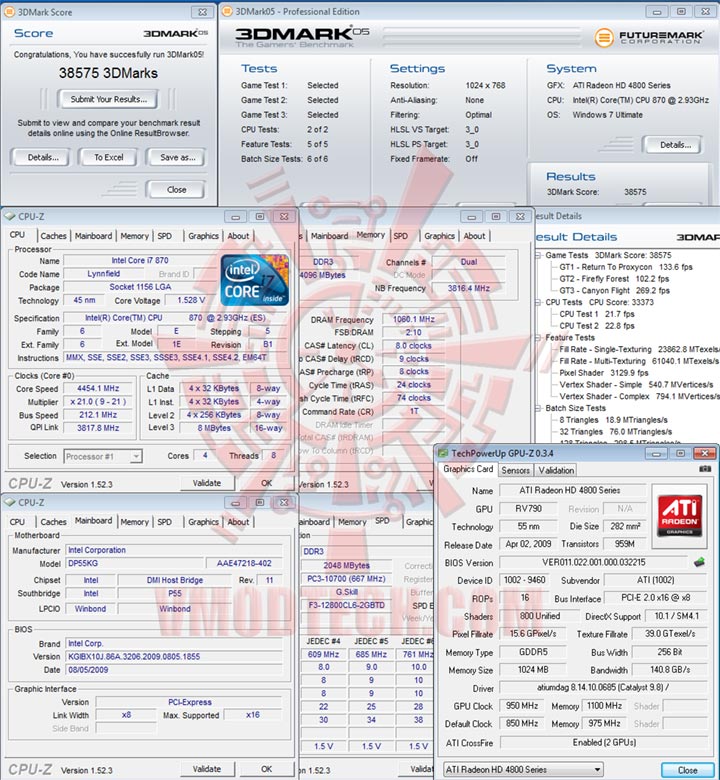The image size is (720, 780).
Task: Click GPU-Z title bar app icon
Action: (442, 453)
